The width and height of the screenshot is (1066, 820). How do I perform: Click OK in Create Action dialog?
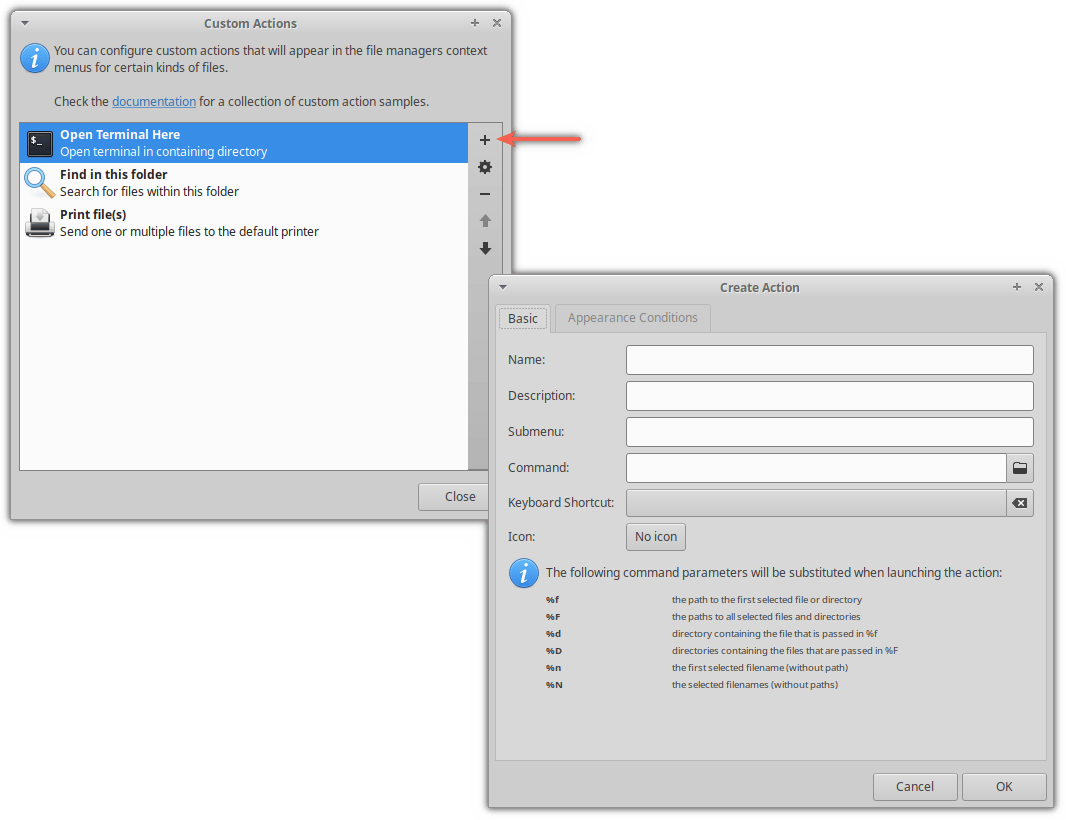[x=1004, y=786]
